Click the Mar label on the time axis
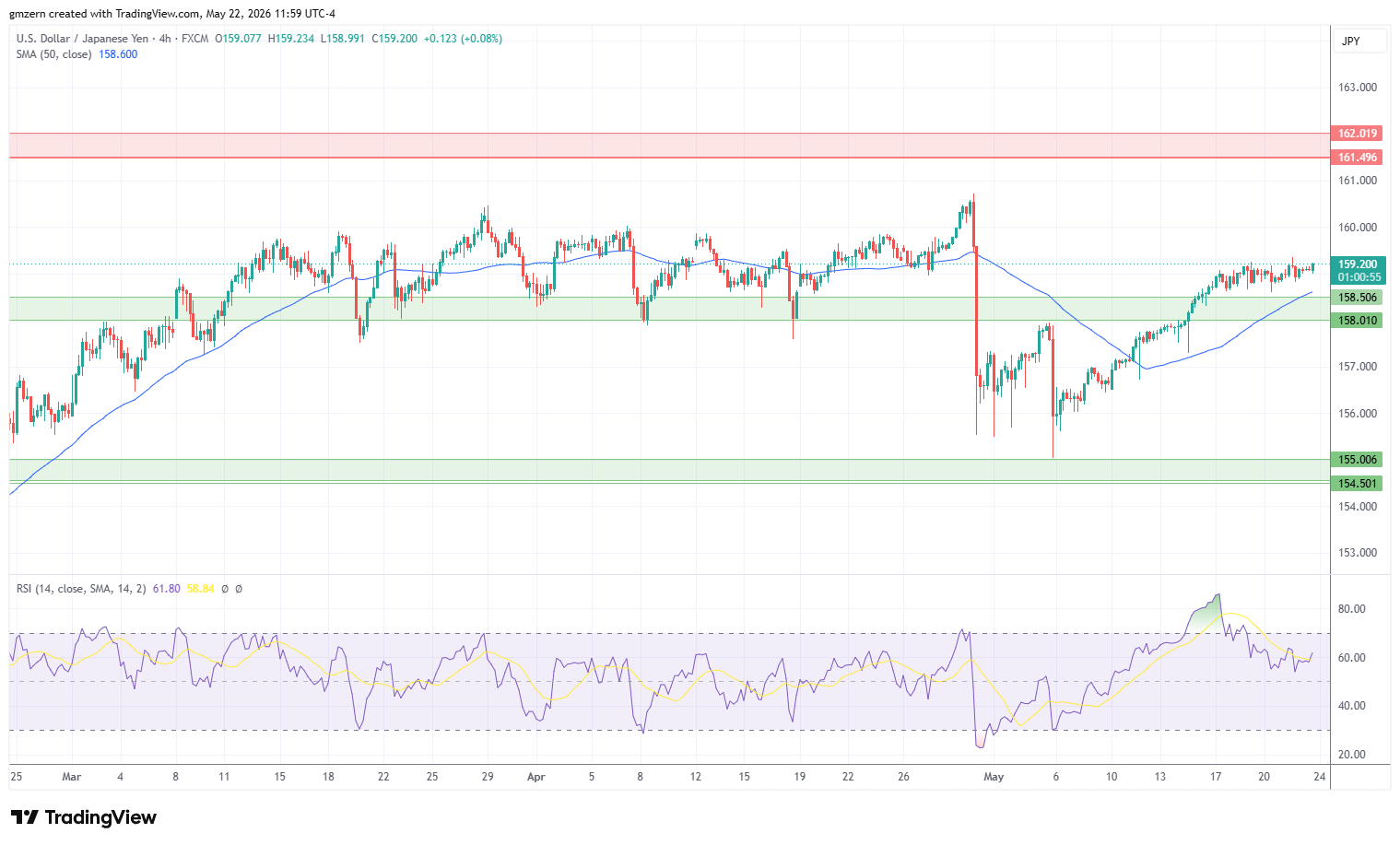Screen dimensions: 1400x845 [x=71, y=777]
